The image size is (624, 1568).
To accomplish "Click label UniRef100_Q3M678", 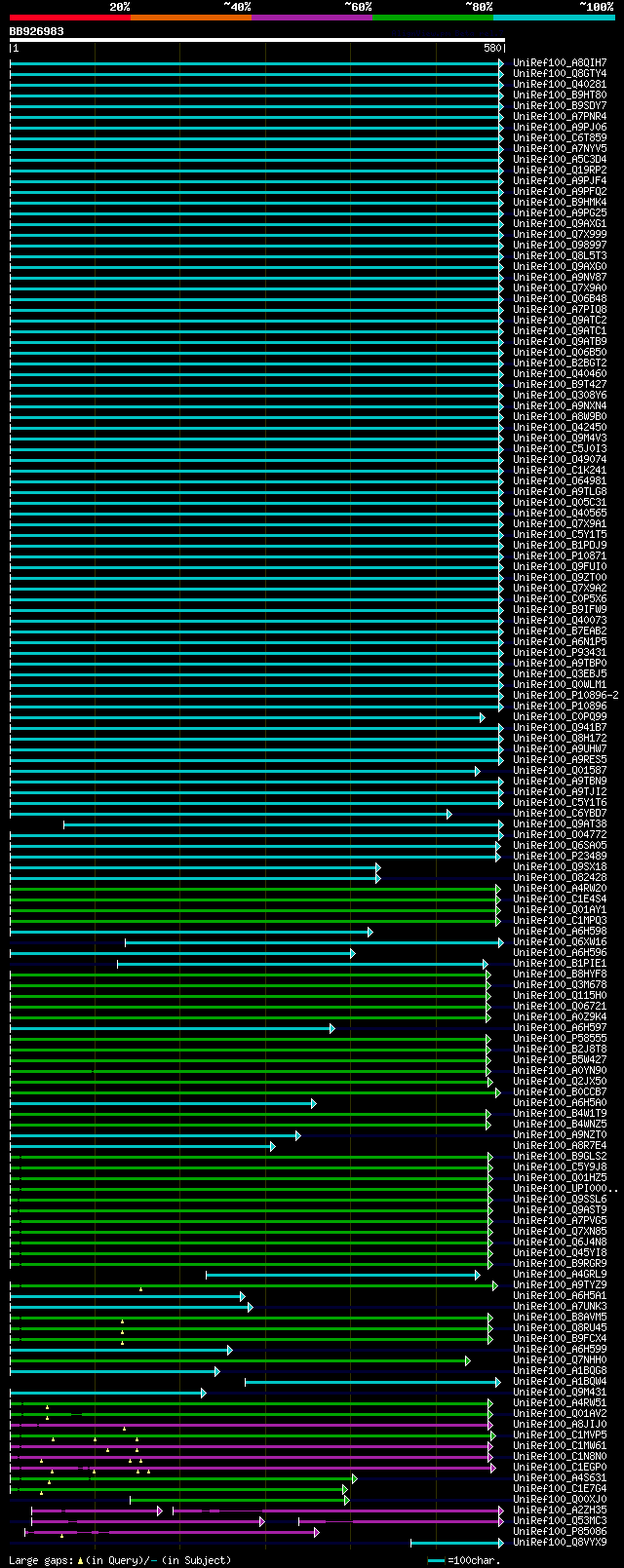I will (560, 985).
